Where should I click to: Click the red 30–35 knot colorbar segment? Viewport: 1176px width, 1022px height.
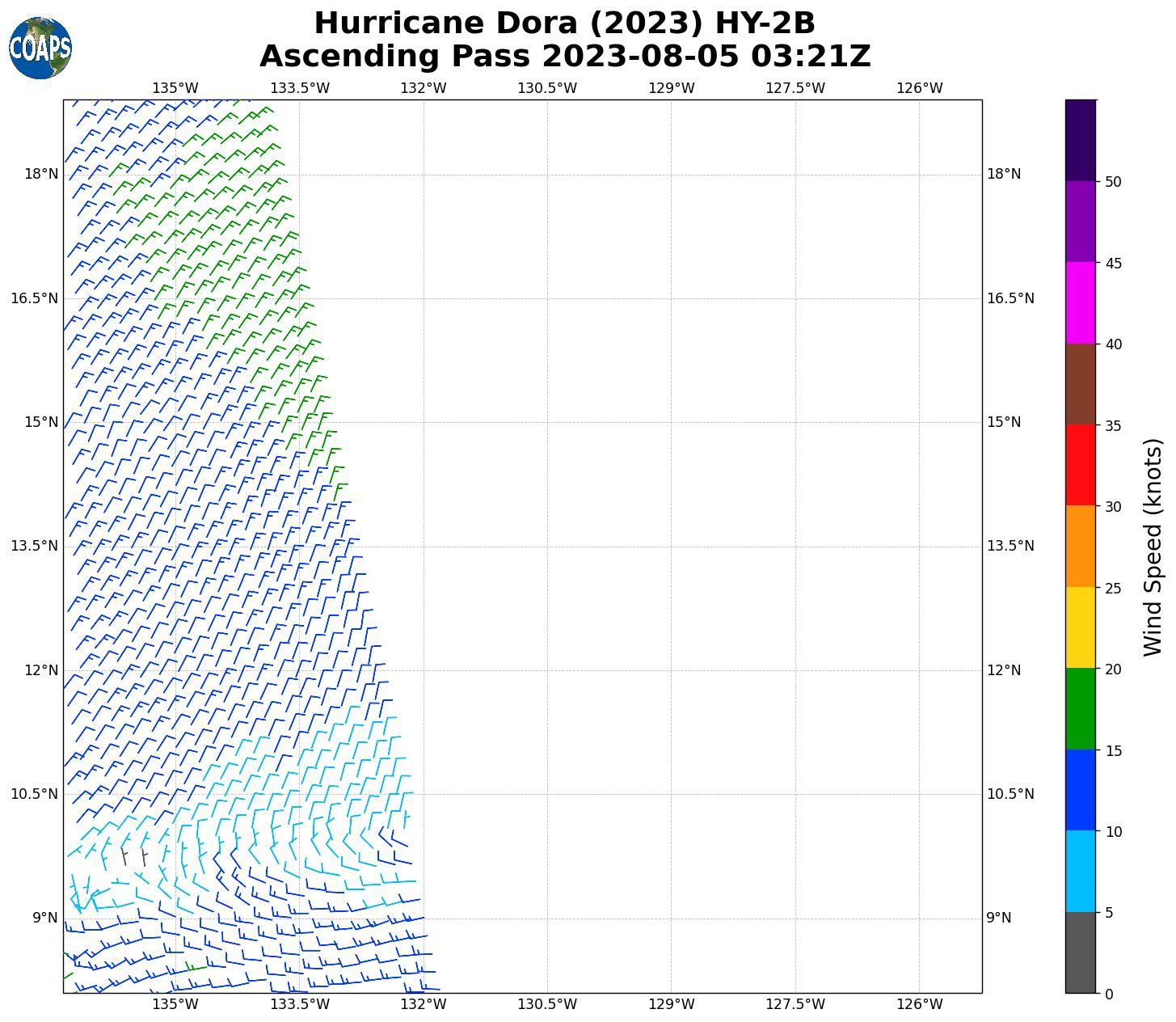pos(1080,465)
